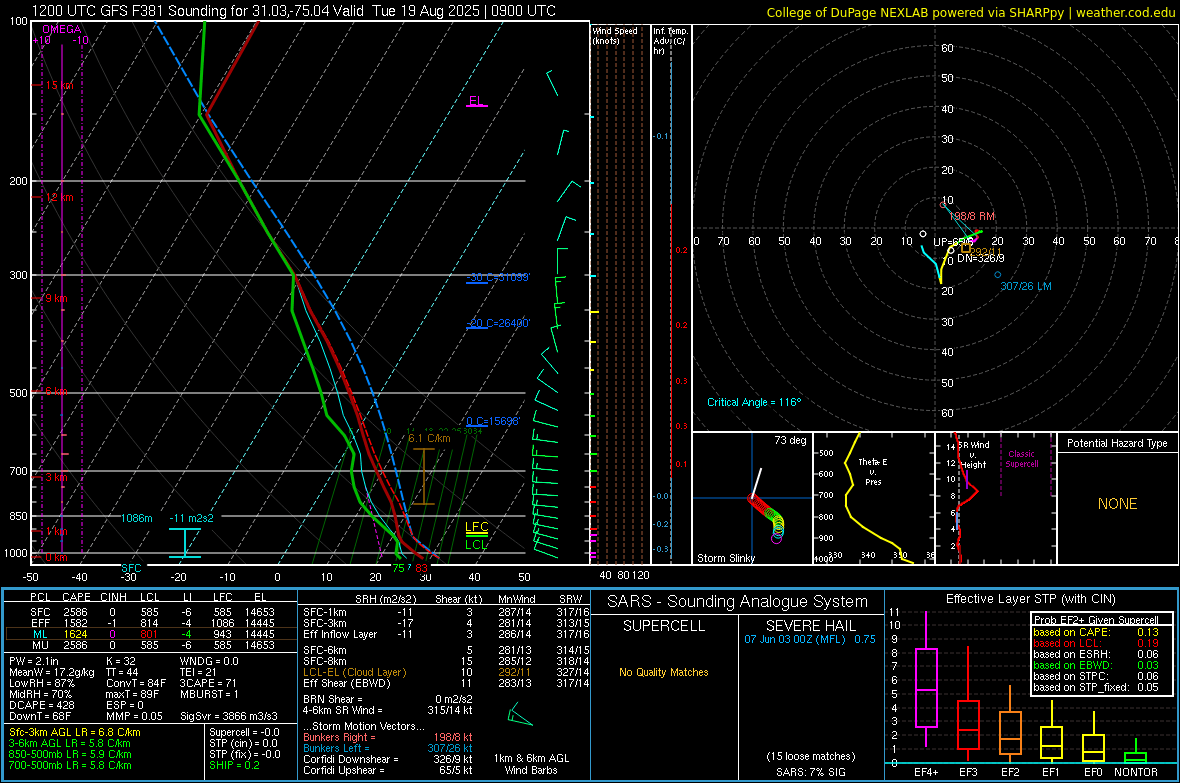Click the 198/8 RM hodograph label
This screenshot has height=783, width=1180.
972,216
